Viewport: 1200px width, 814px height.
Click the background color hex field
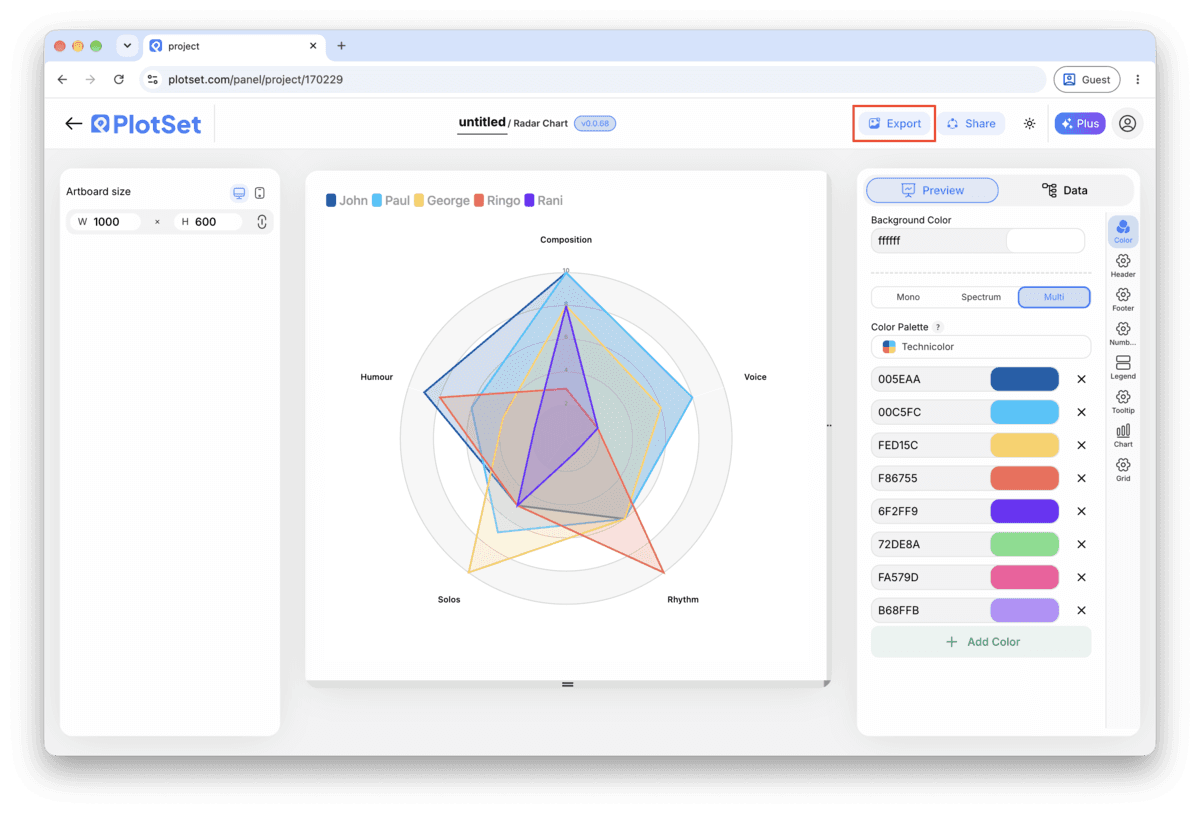click(939, 241)
